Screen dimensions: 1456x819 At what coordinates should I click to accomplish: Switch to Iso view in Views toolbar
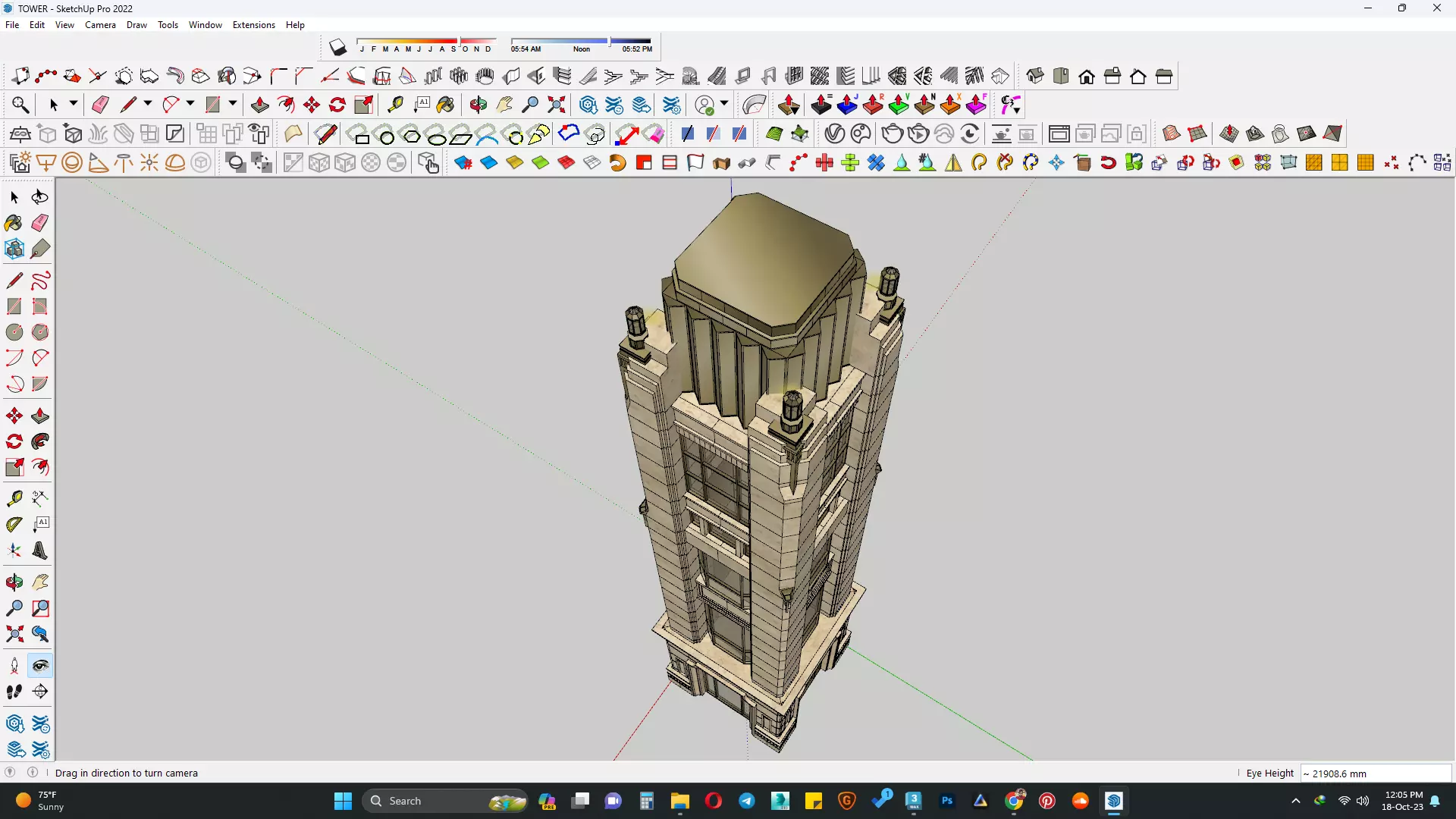tap(1035, 76)
